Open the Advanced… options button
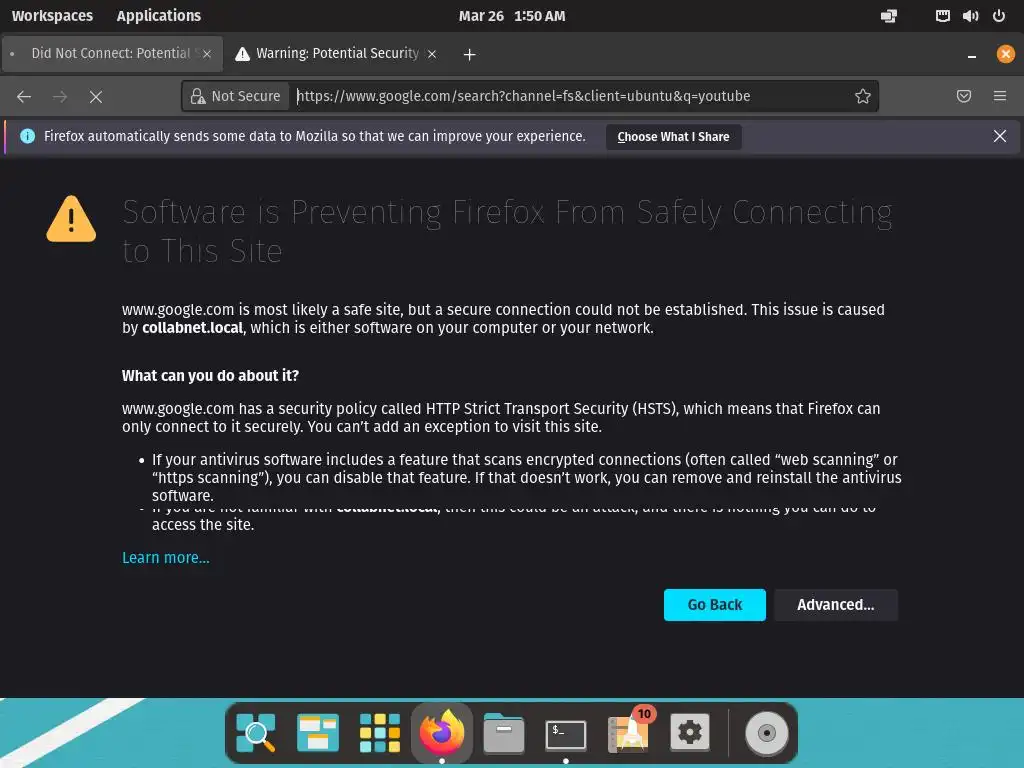Viewport: 1024px width, 768px height. point(836,605)
